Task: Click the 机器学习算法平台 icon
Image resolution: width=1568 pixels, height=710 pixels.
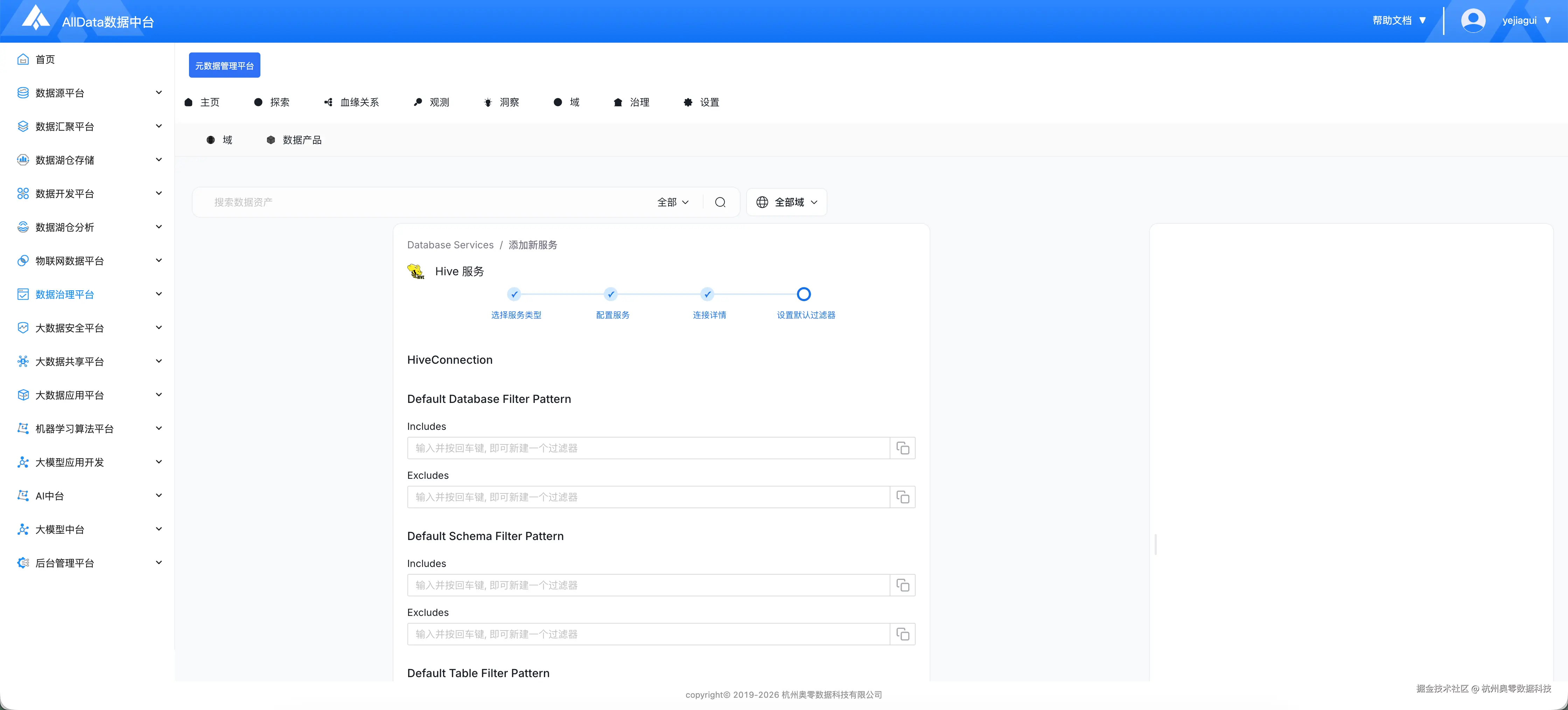Action: [x=23, y=428]
